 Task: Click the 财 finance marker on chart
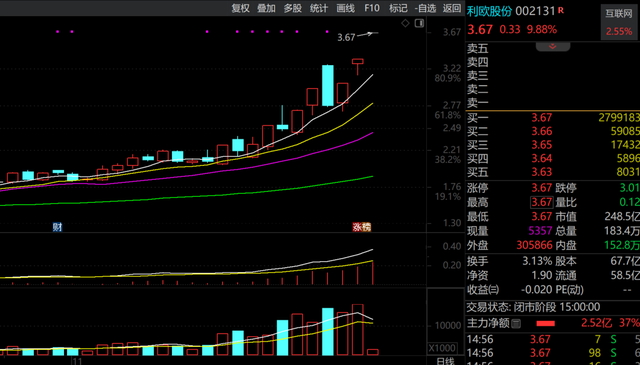pyautogui.click(x=57, y=227)
